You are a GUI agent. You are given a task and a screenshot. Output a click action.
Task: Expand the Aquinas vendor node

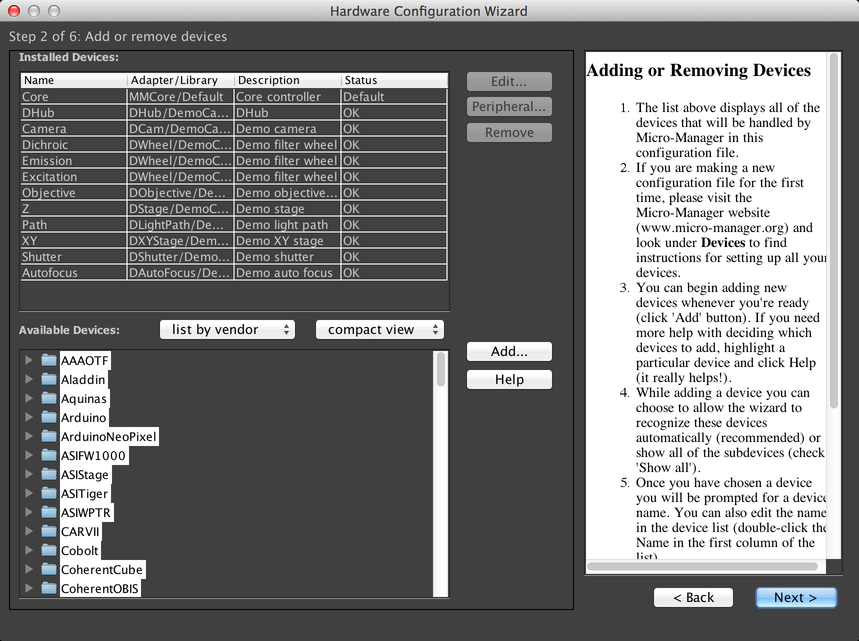pos(29,398)
